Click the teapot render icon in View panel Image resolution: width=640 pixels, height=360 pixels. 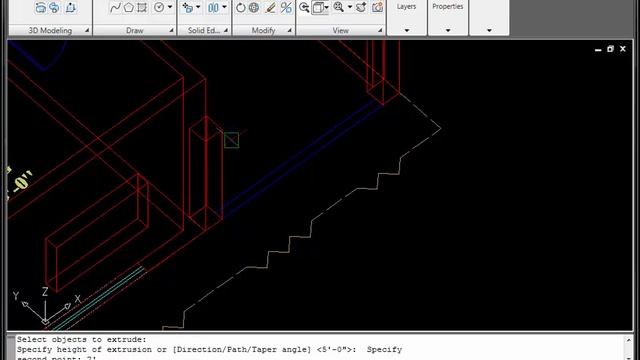tap(361, 7)
